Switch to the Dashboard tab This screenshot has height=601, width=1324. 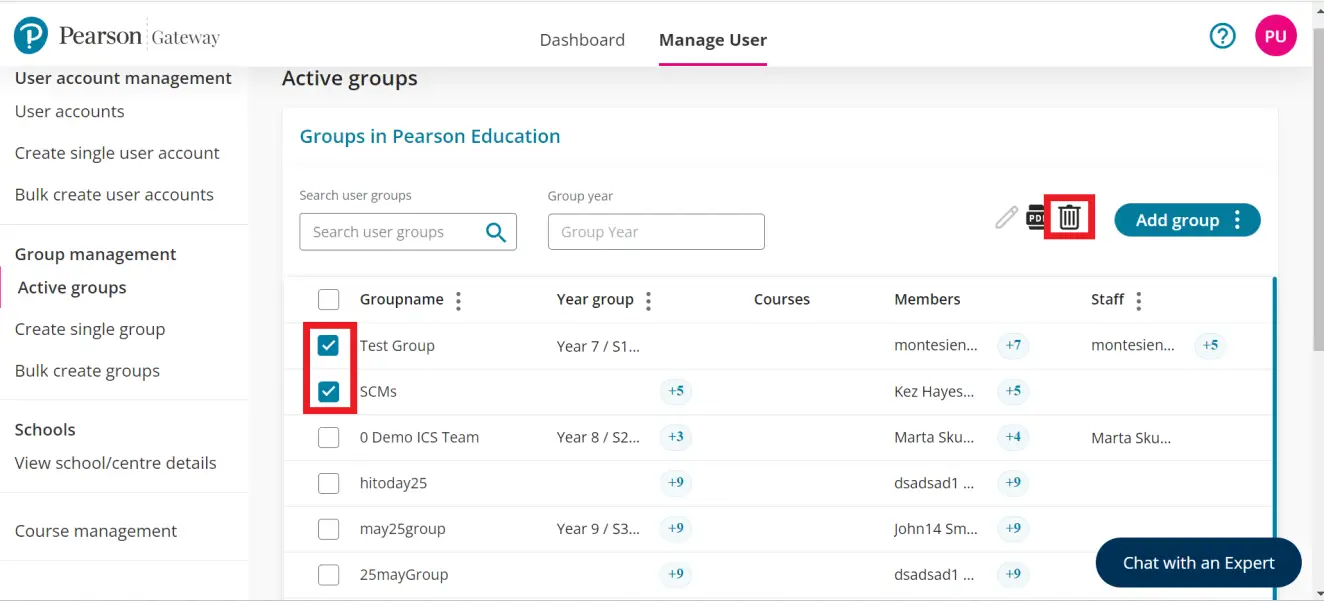(582, 40)
